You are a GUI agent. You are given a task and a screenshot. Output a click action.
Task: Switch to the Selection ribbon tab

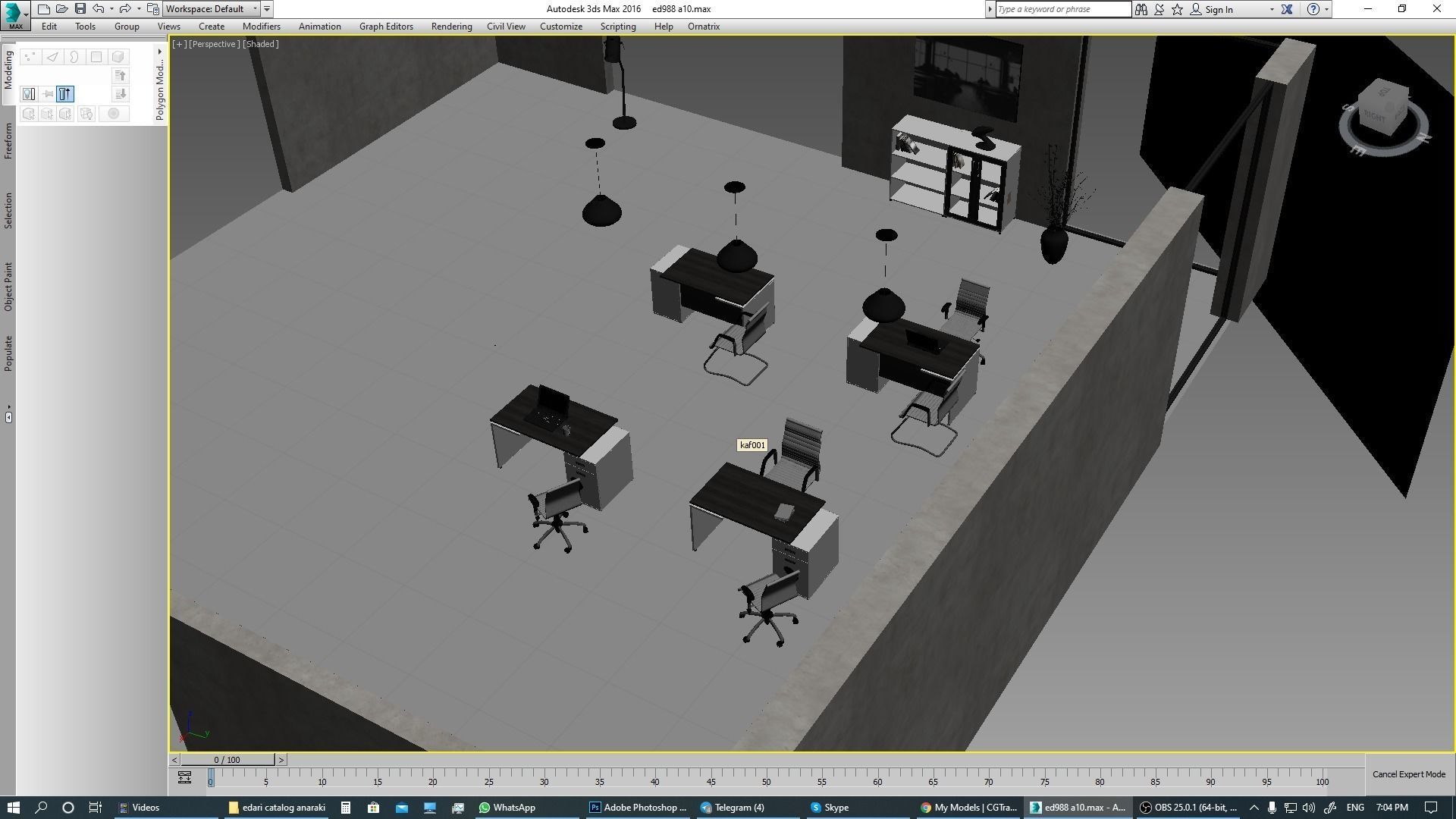point(8,211)
